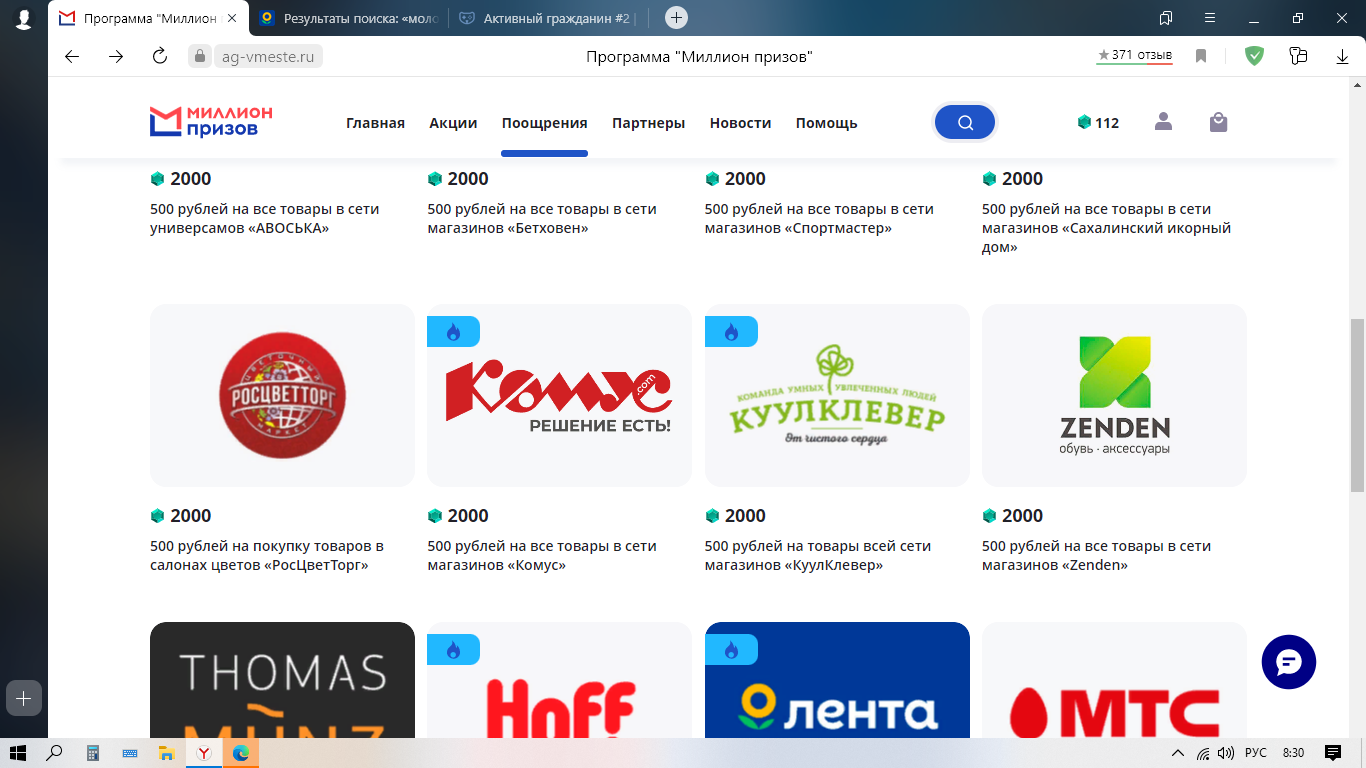Open the «Комус» offer title link

pos(542,555)
